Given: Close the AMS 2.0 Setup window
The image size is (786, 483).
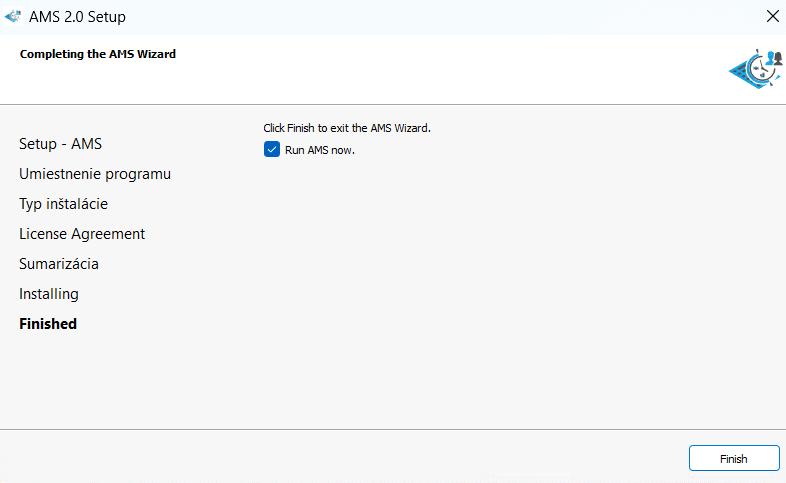Looking at the screenshot, I should (x=772, y=16).
